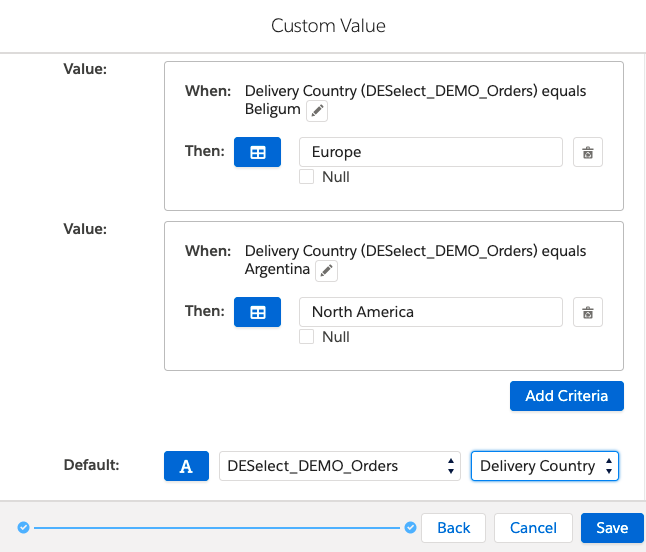Click the Beligum condition text
Image resolution: width=646 pixels, height=552 pixels.
click(415, 100)
